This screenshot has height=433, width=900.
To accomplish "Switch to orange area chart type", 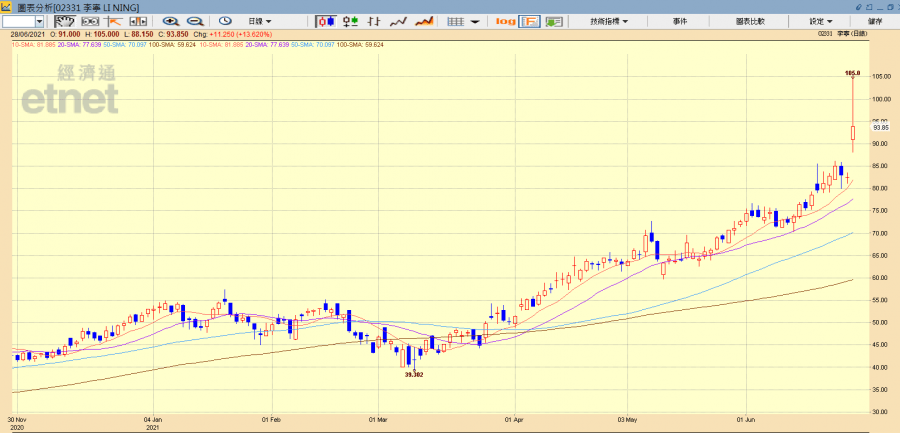I will click(424, 21).
